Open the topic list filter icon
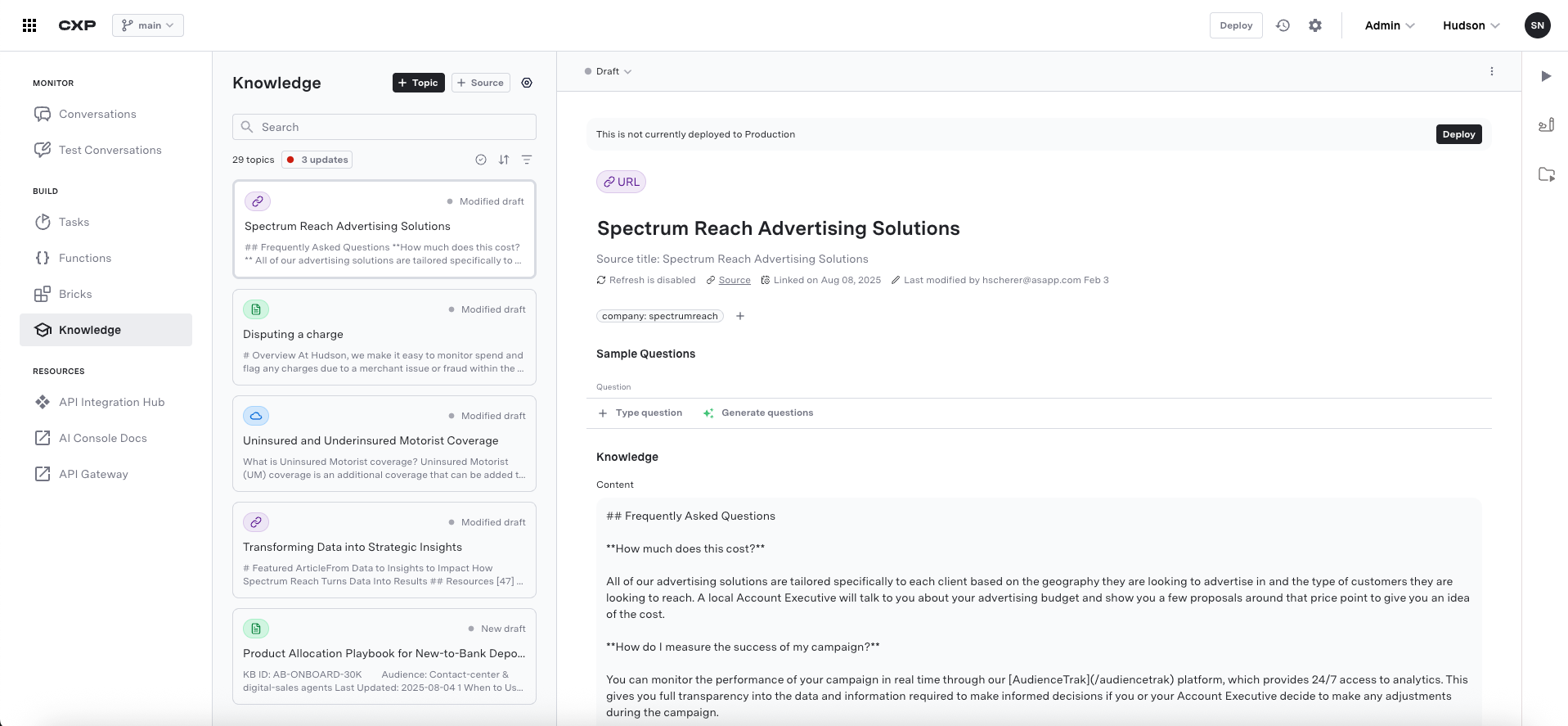The image size is (1568, 726). pos(527,160)
